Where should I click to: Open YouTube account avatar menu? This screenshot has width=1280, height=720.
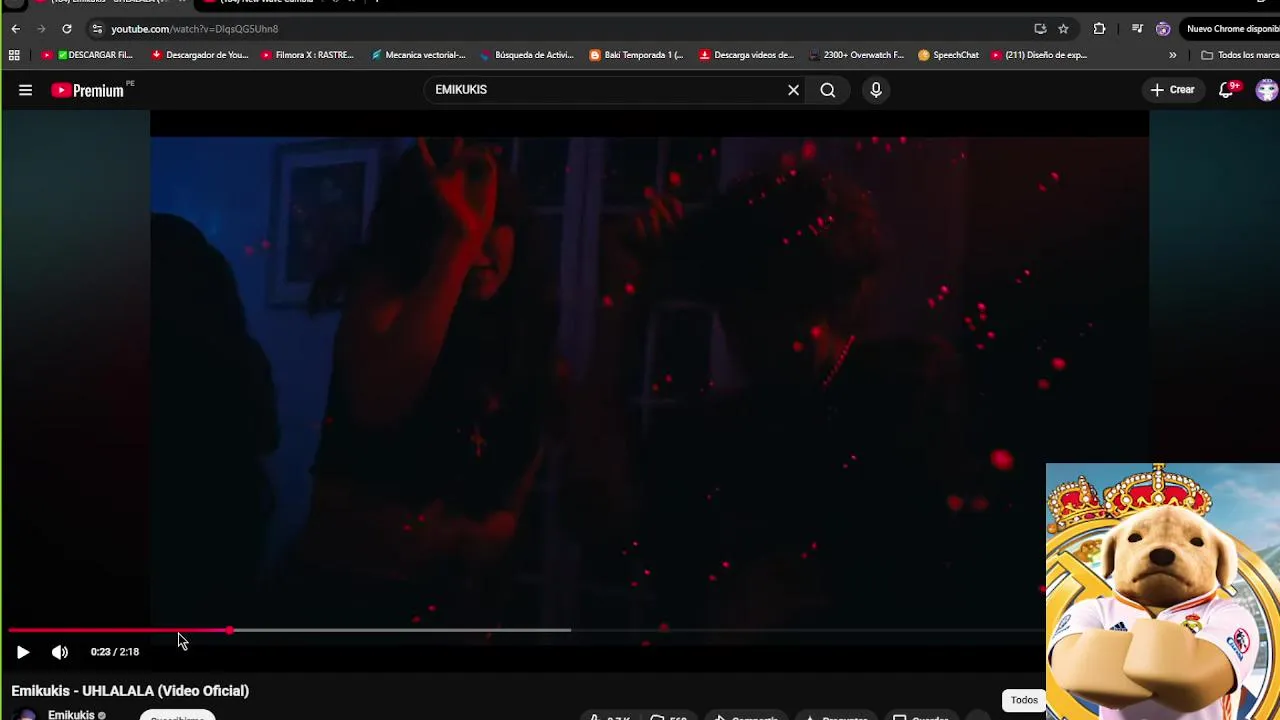click(1266, 90)
